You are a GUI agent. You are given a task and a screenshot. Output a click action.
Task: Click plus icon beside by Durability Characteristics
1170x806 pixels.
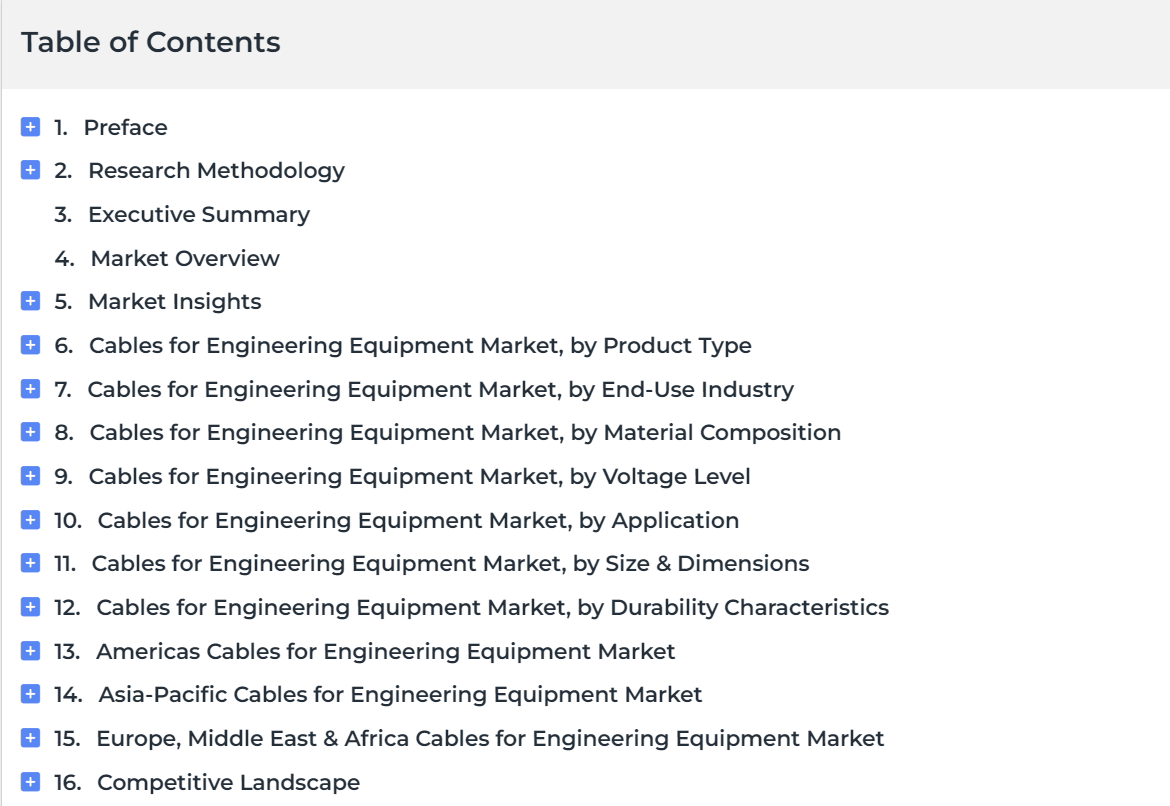pyautogui.click(x=31, y=607)
